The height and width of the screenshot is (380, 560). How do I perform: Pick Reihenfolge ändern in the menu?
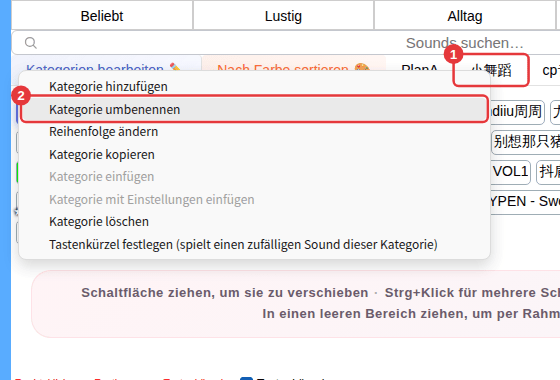254,131
